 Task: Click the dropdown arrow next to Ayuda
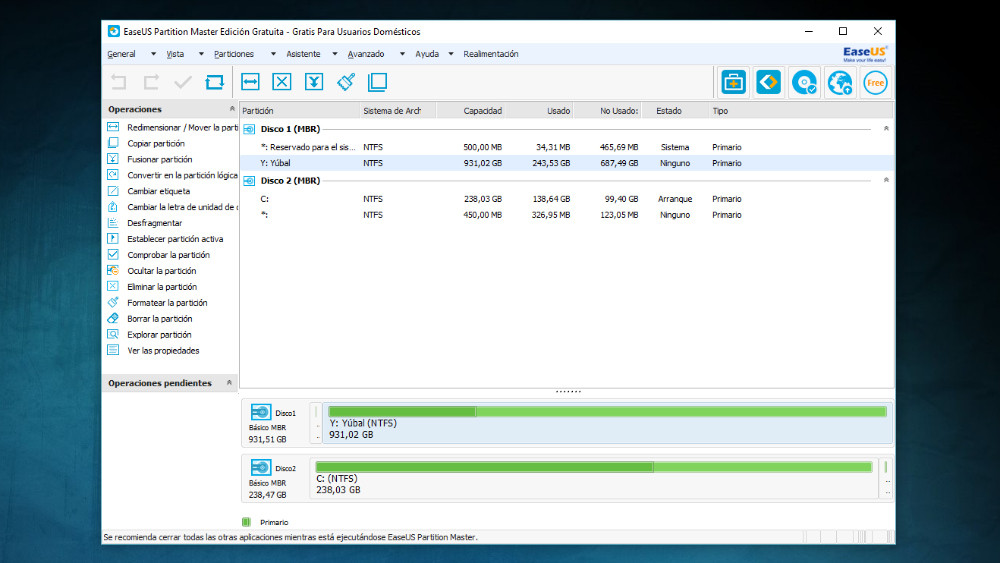coord(451,54)
